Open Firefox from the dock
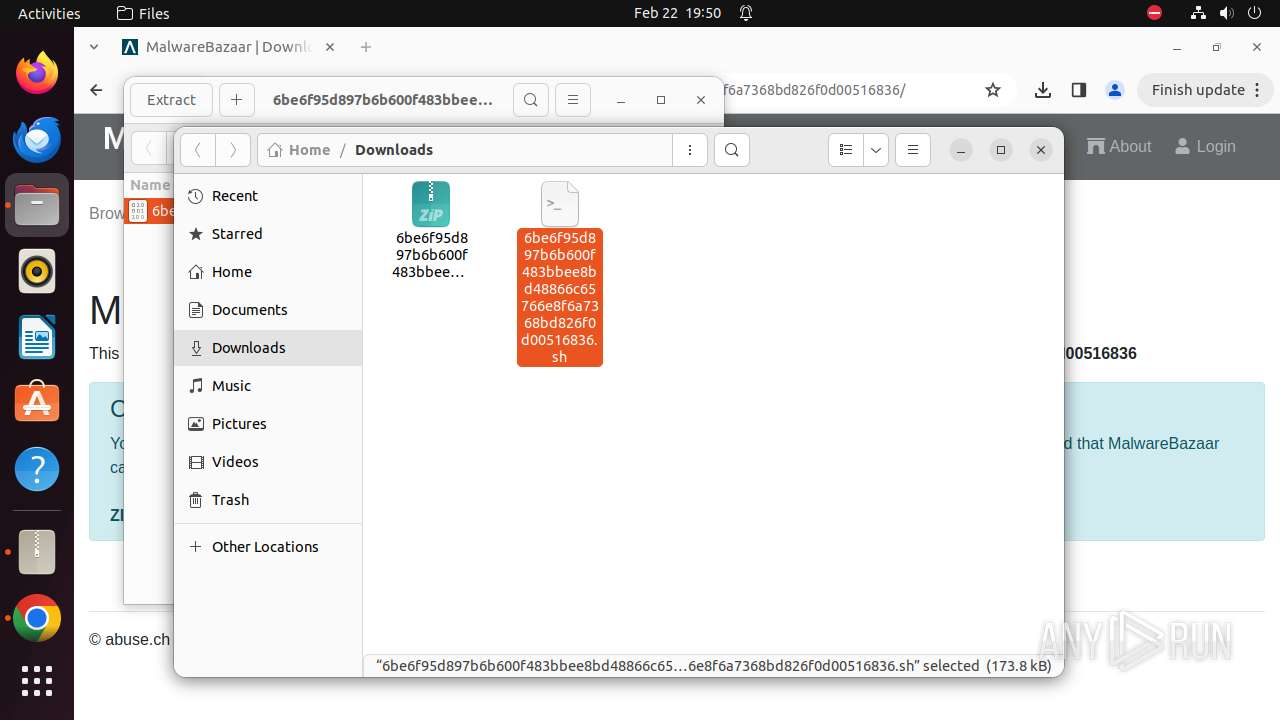 click(37, 73)
